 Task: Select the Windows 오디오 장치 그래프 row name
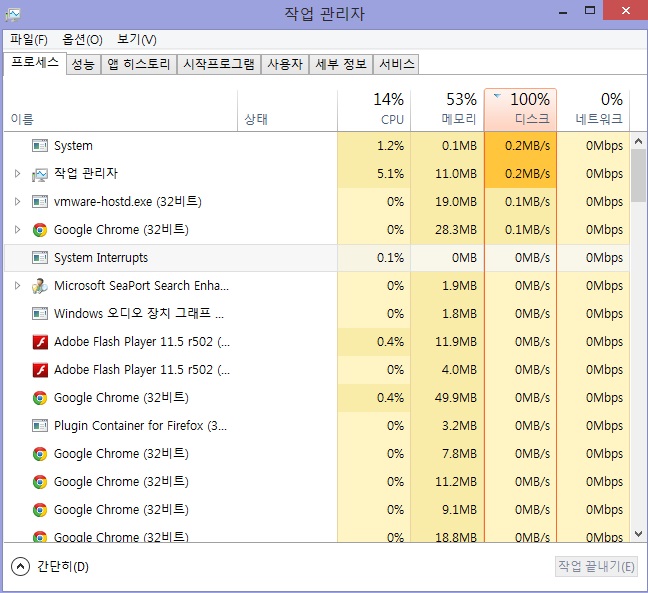click(139, 314)
